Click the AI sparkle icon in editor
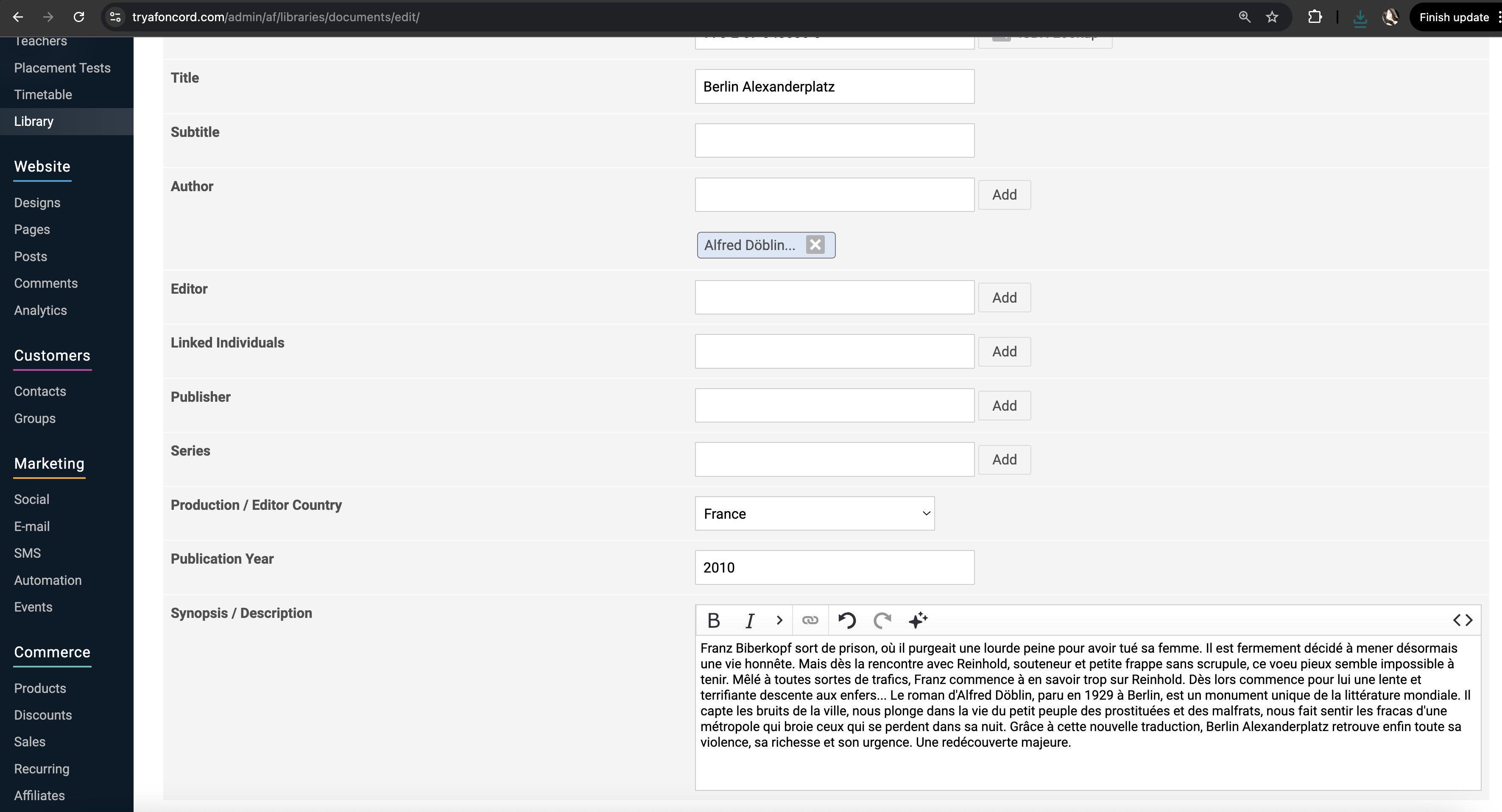 pos(918,620)
